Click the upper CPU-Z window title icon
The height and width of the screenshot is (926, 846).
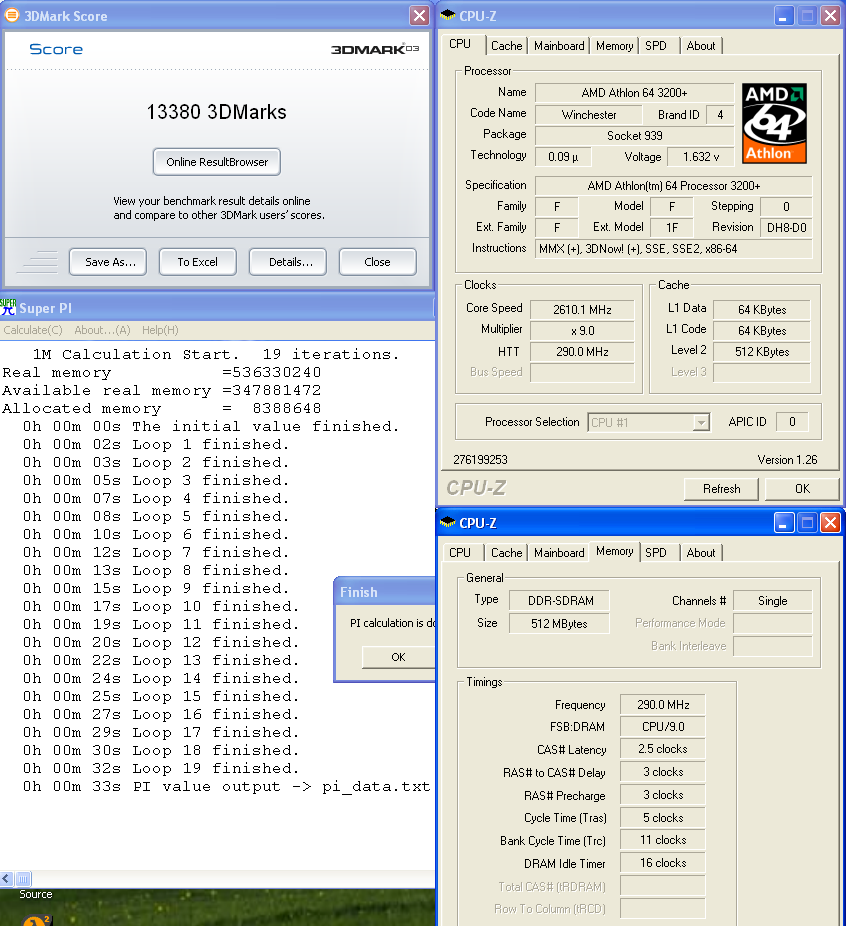click(448, 15)
